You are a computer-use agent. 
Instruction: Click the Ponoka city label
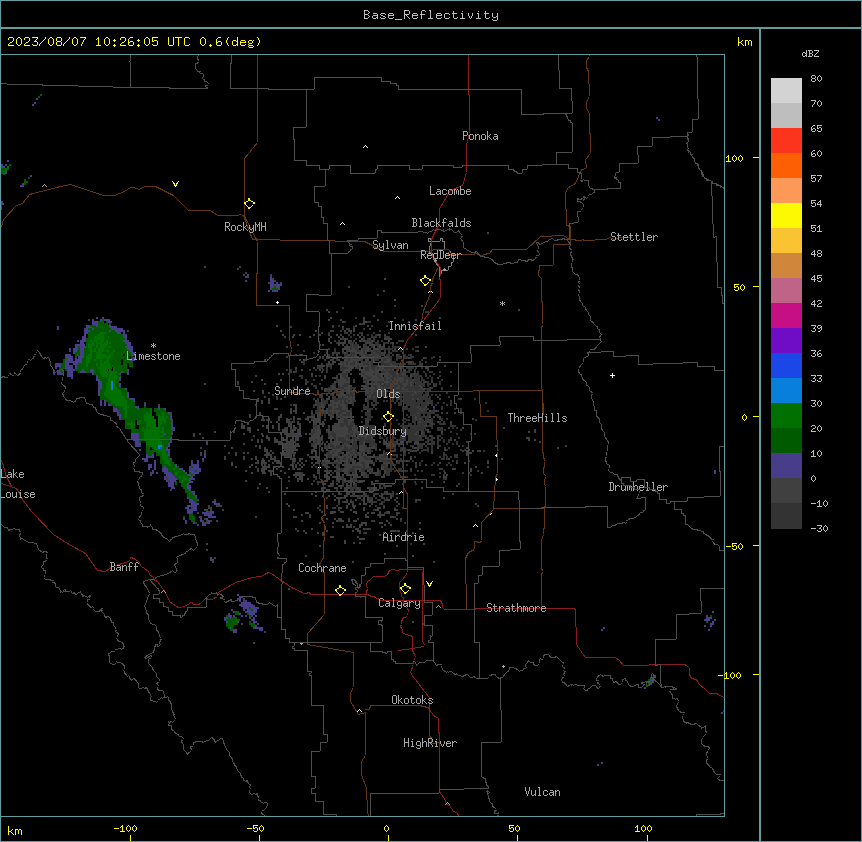pyautogui.click(x=480, y=136)
